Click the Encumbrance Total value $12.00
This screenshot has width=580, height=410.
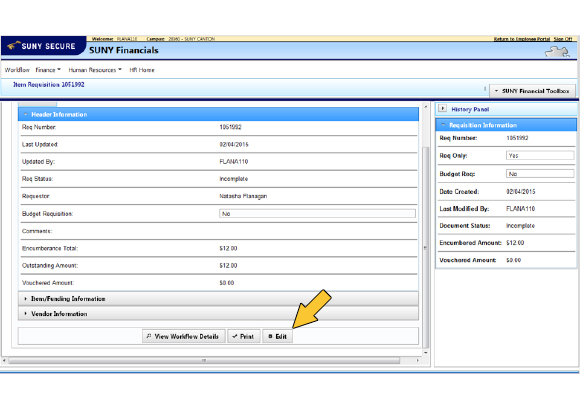228,248
